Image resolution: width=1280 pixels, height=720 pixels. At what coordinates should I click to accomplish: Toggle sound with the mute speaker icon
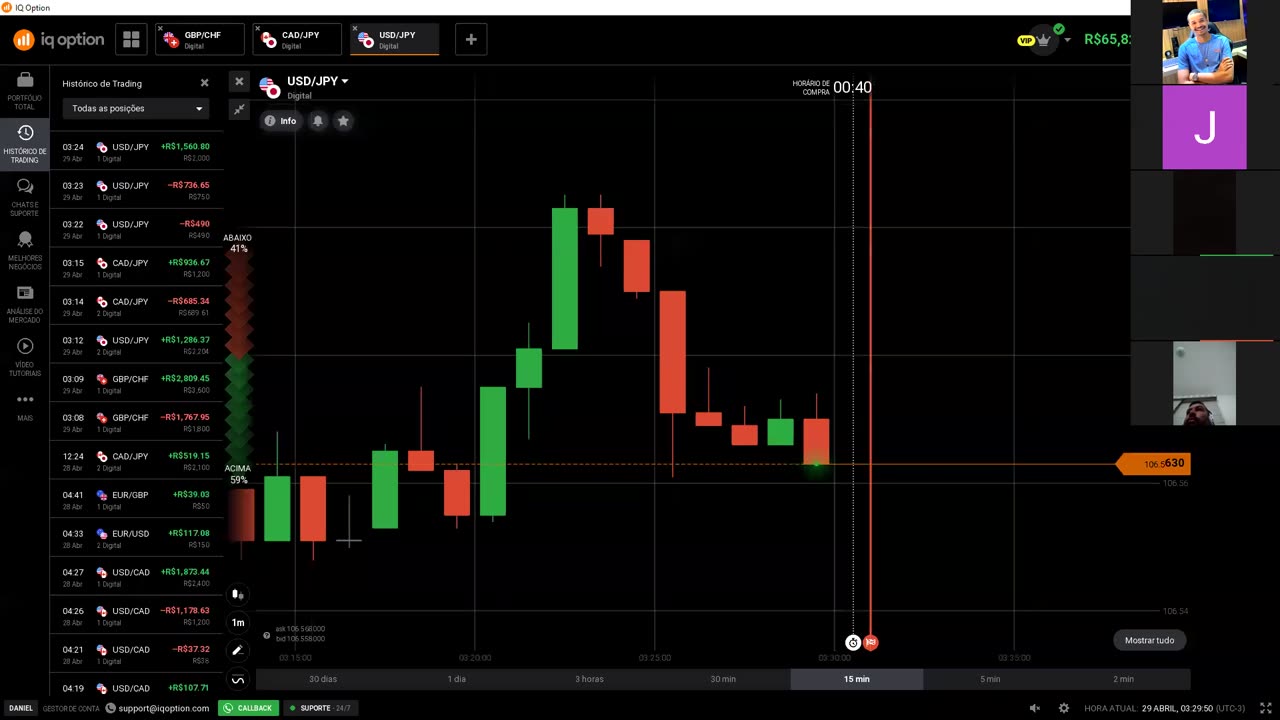tap(1035, 708)
